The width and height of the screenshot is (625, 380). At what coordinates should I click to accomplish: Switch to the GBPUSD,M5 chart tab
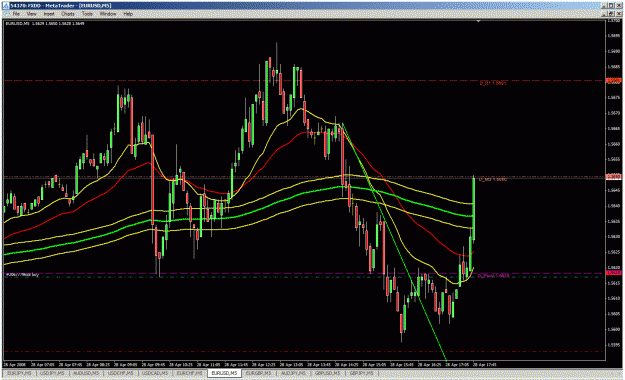(328, 373)
